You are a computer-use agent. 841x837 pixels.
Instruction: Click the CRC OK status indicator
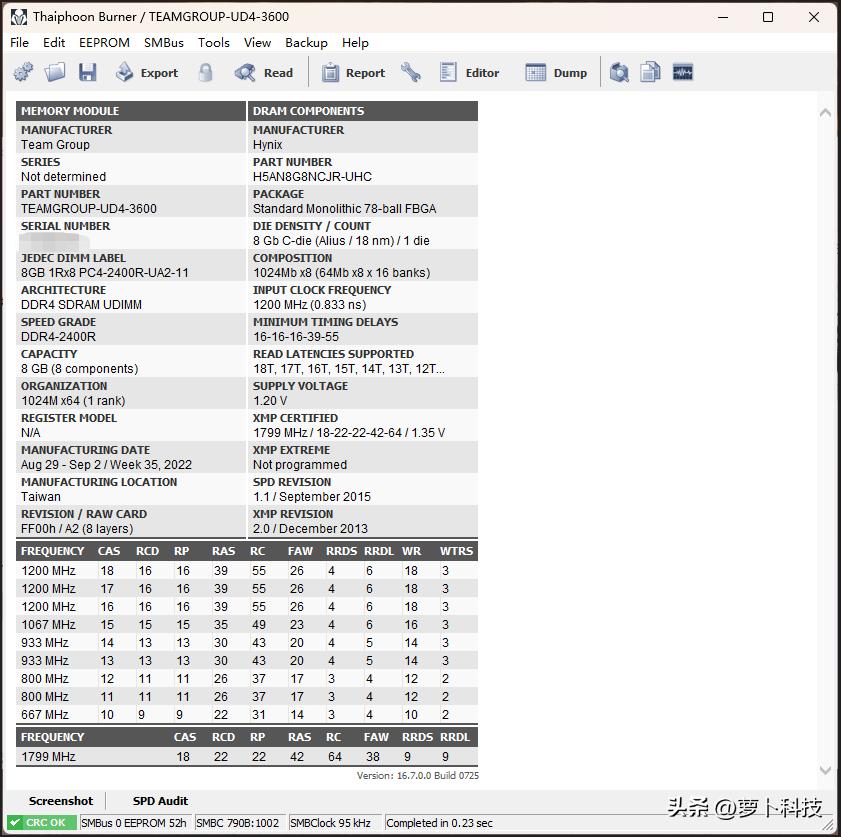click(x=40, y=823)
